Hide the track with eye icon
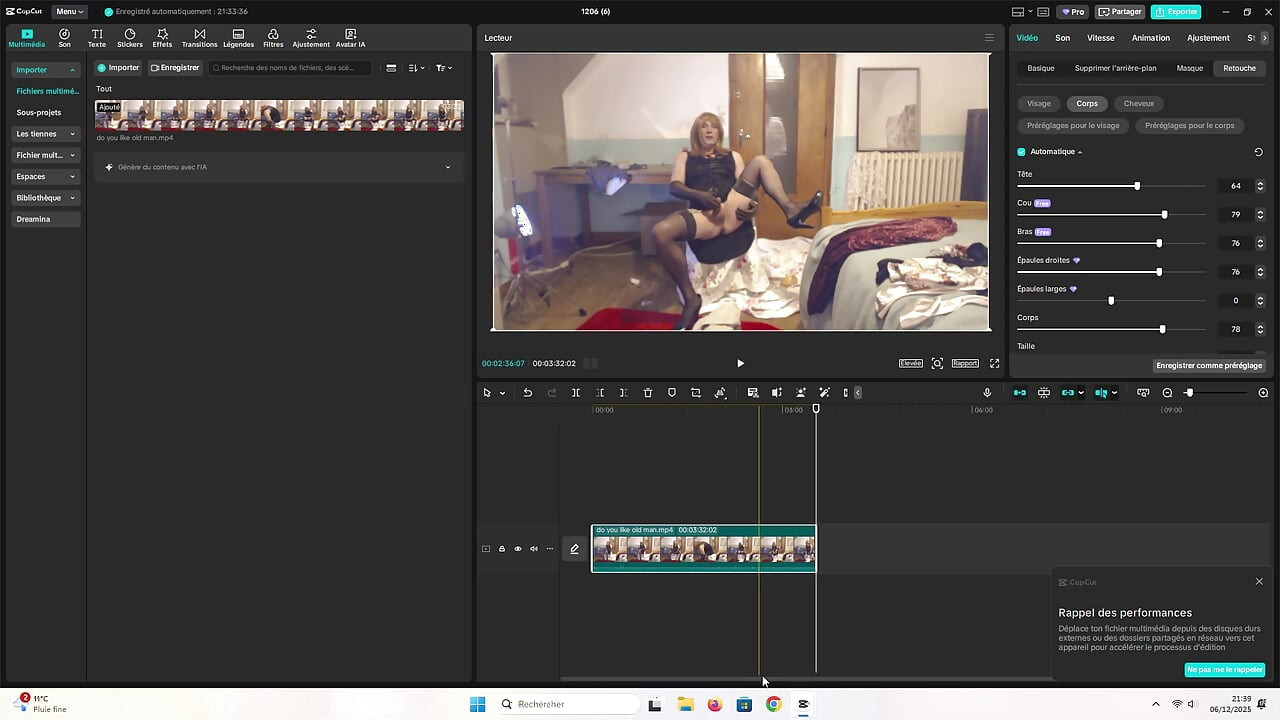 coord(518,549)
